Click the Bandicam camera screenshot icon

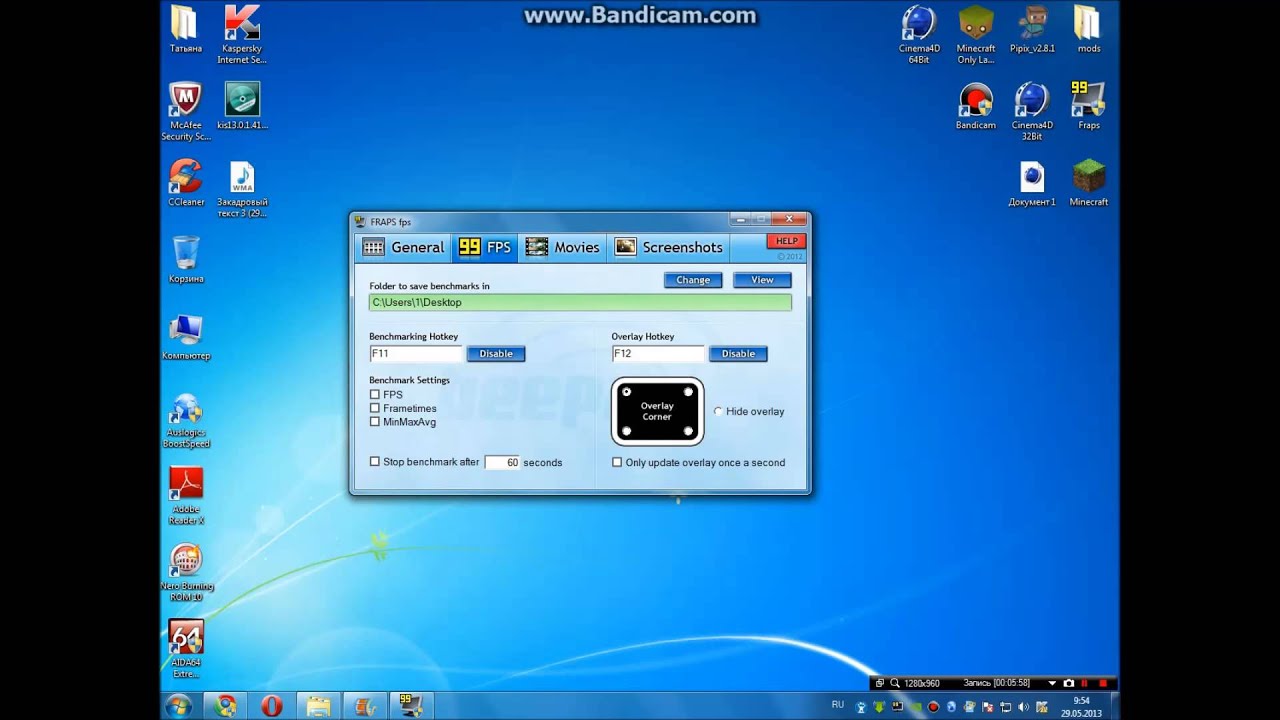coord(1069,683)
